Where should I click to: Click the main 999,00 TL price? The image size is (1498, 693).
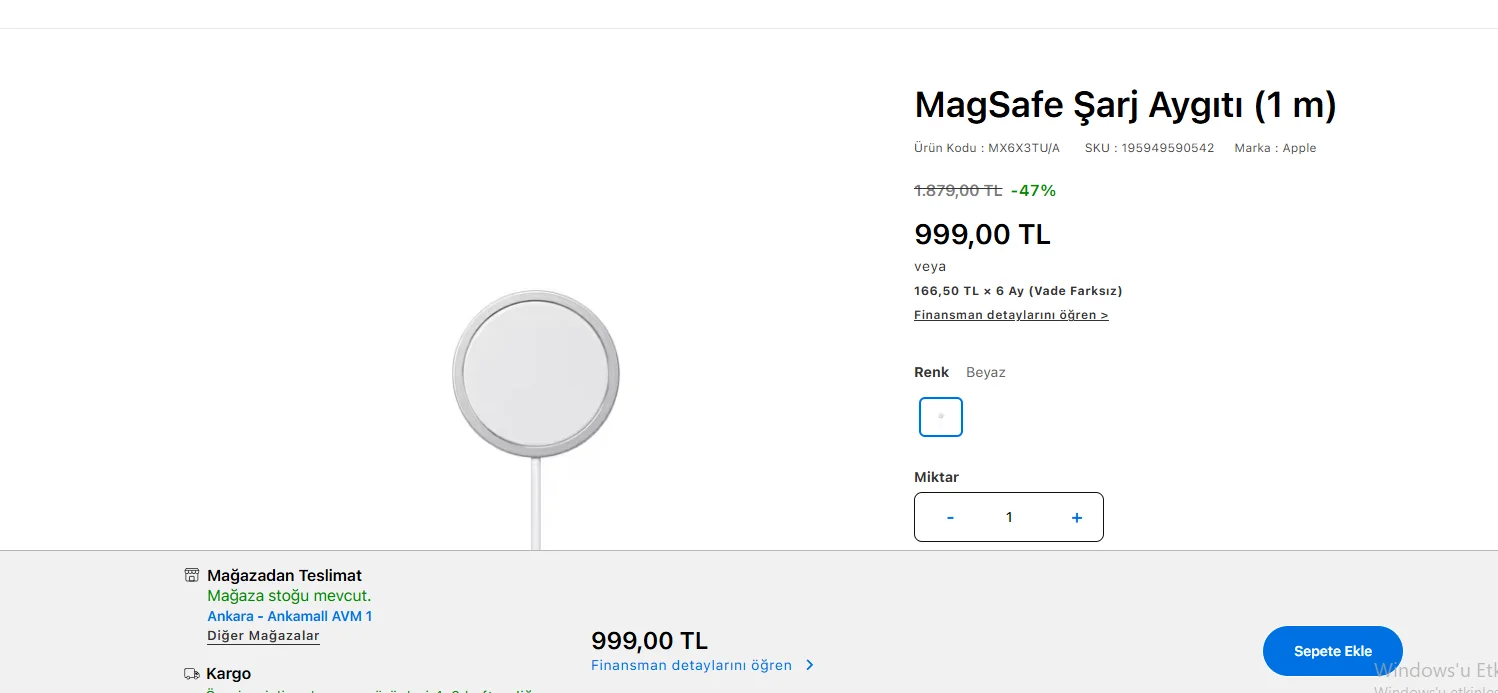pyautogui.click(x=982, y=234)
